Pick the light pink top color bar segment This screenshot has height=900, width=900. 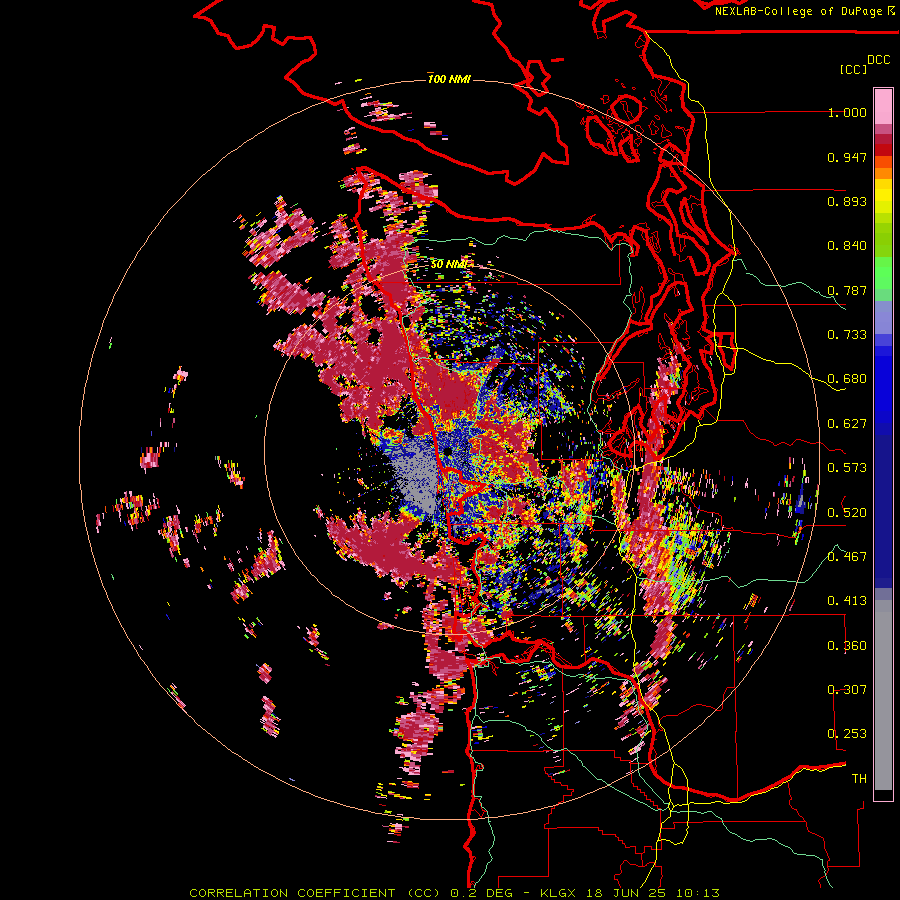click(883, 107)
